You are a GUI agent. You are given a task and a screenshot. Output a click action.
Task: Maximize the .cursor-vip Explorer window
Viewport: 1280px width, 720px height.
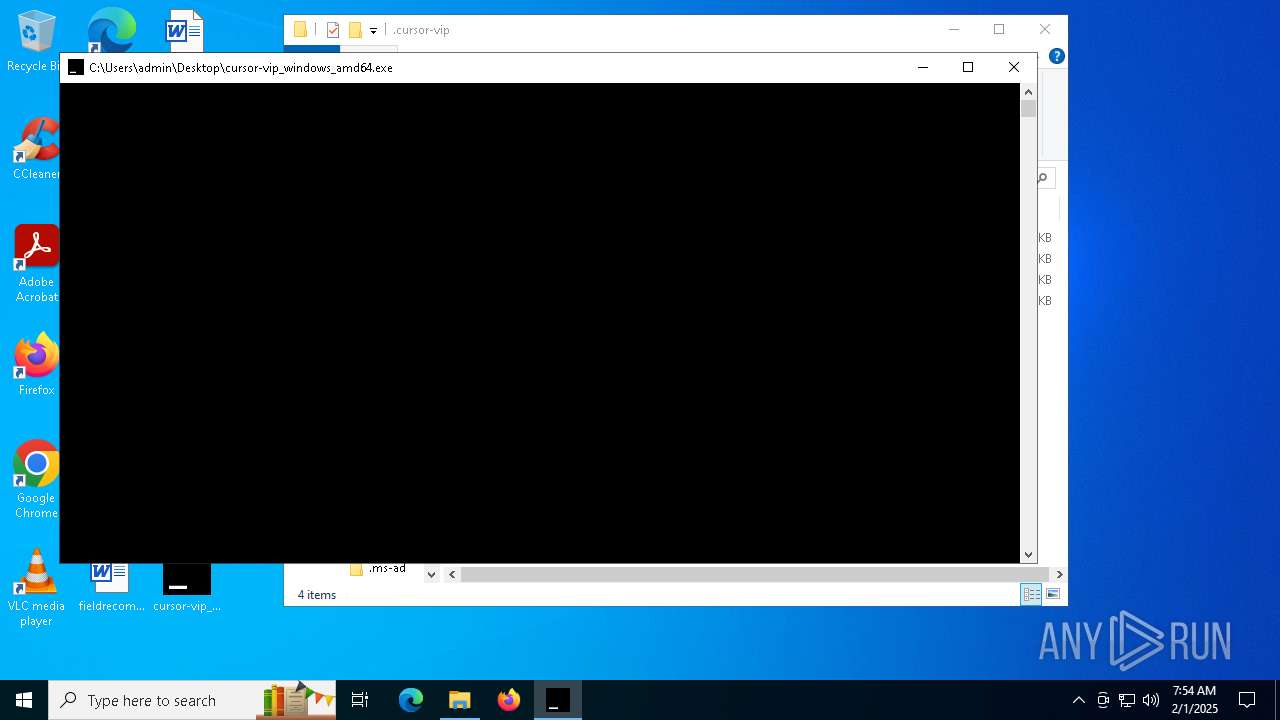pyautogui.click(x=999, y=30)
